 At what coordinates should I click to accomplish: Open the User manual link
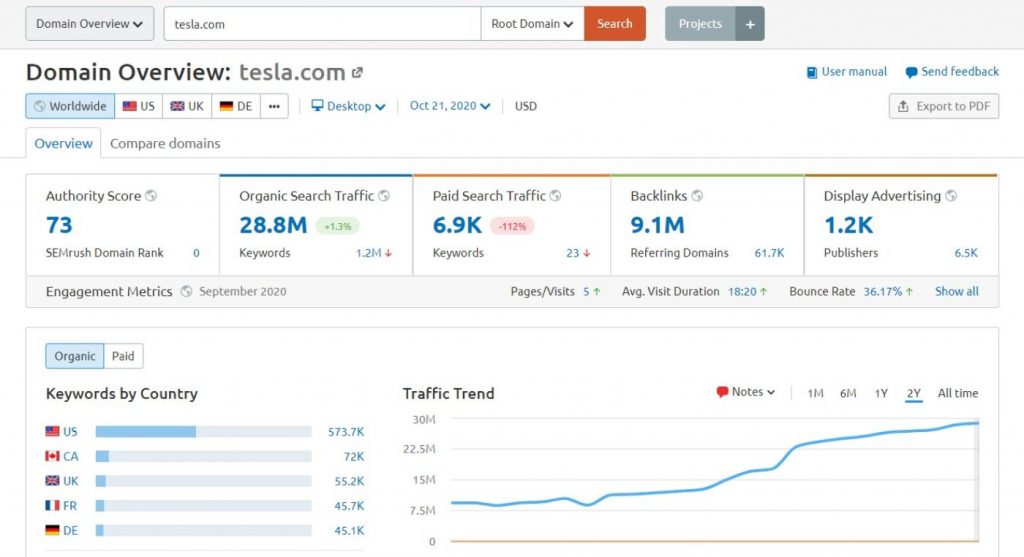click(x=847, y=72)
